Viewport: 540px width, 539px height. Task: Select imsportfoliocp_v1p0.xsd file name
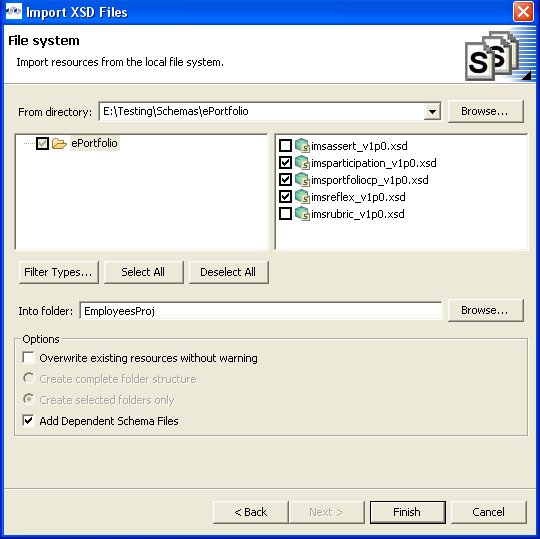(370, 180)
